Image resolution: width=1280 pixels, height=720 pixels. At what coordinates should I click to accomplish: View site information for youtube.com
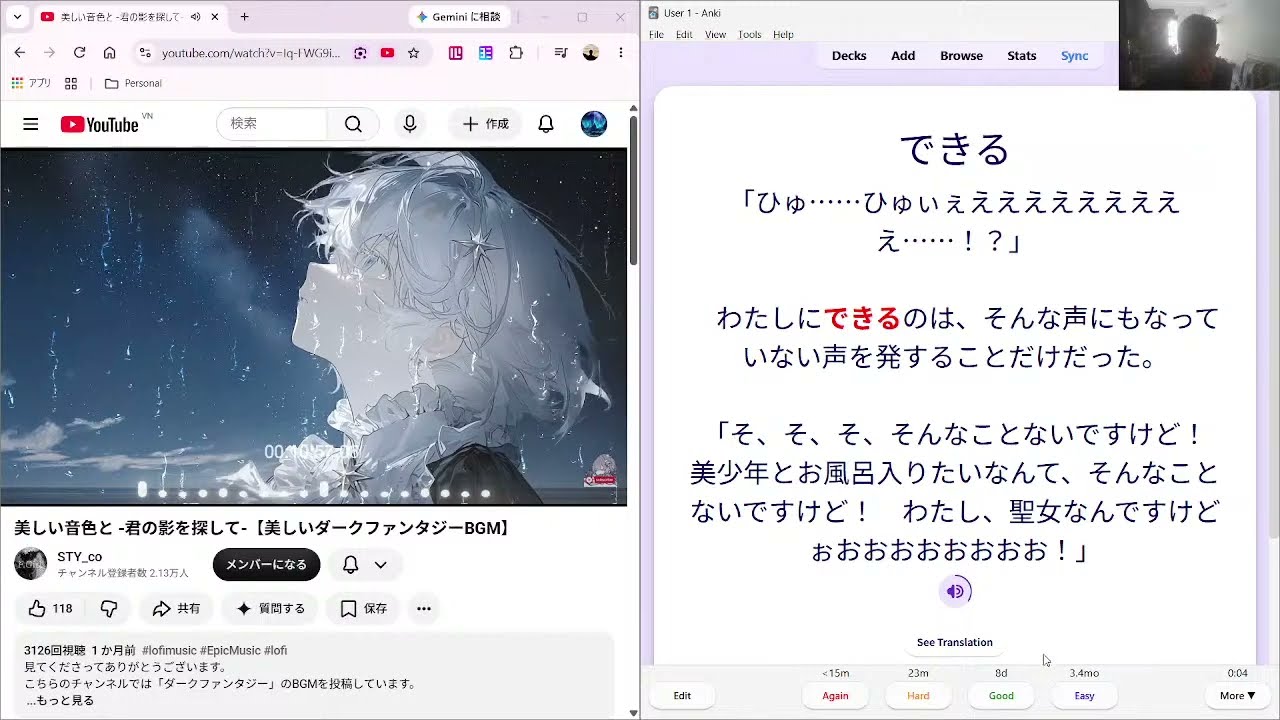[145, 53]
